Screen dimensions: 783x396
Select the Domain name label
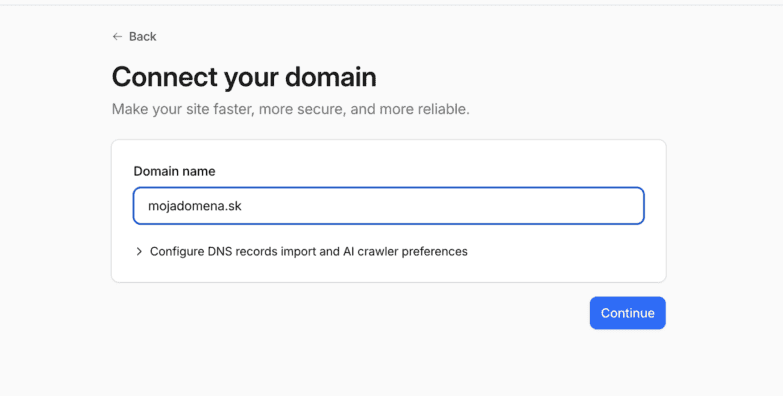point(174,171)
